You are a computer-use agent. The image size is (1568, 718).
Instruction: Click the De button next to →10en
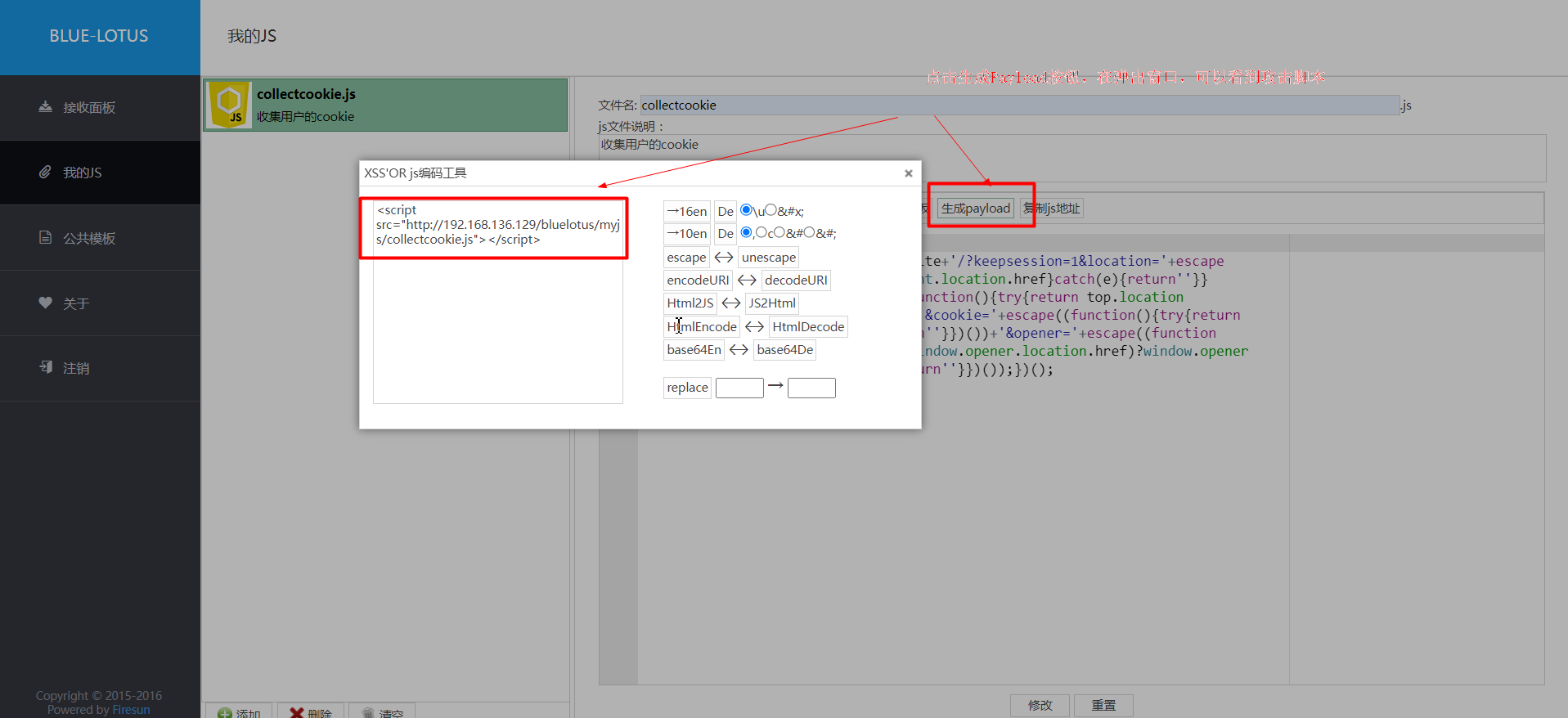726,234
